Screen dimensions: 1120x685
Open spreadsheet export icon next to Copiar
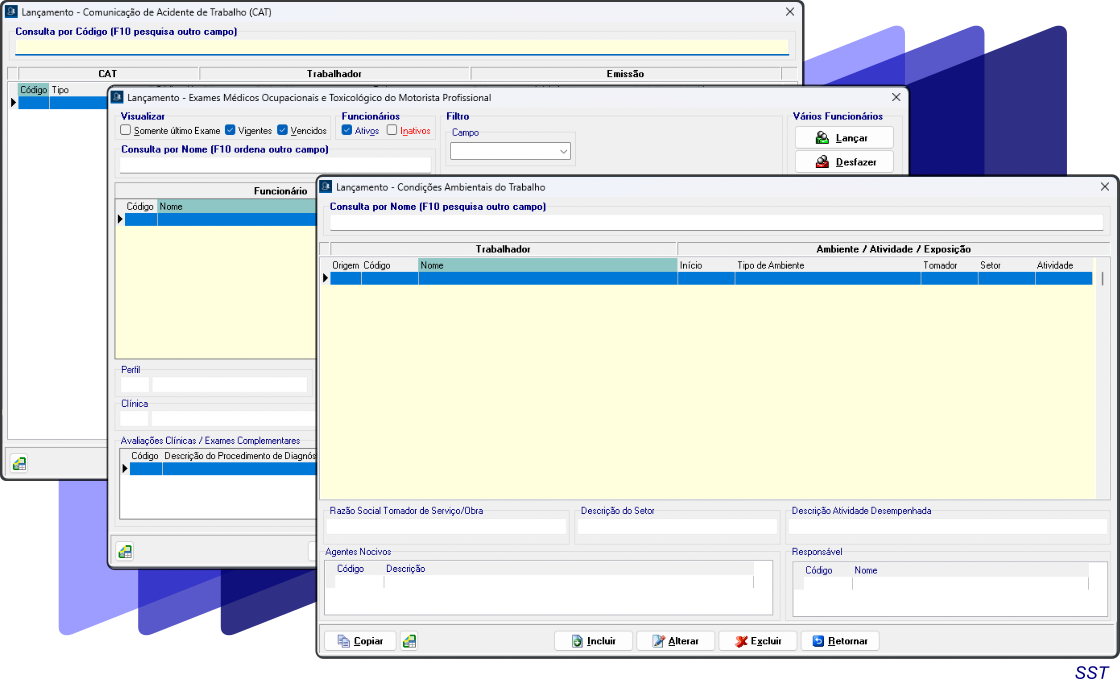click(x=410, y=641)
